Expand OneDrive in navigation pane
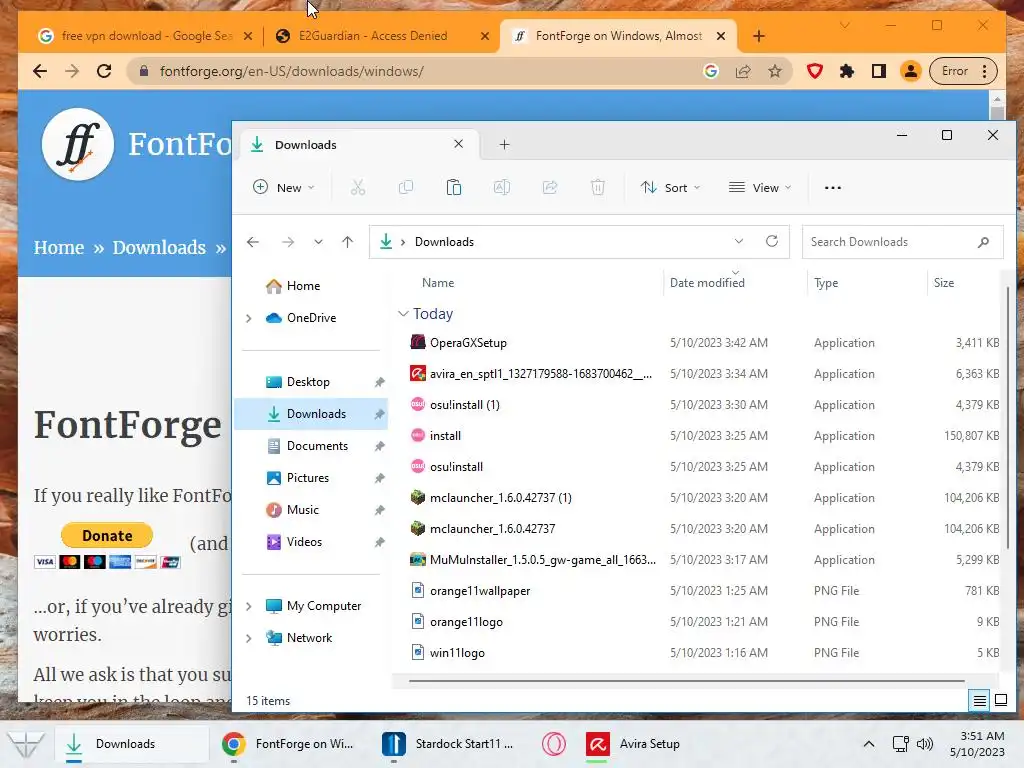Screen dimensions: 1024x768 coord(249,318)
